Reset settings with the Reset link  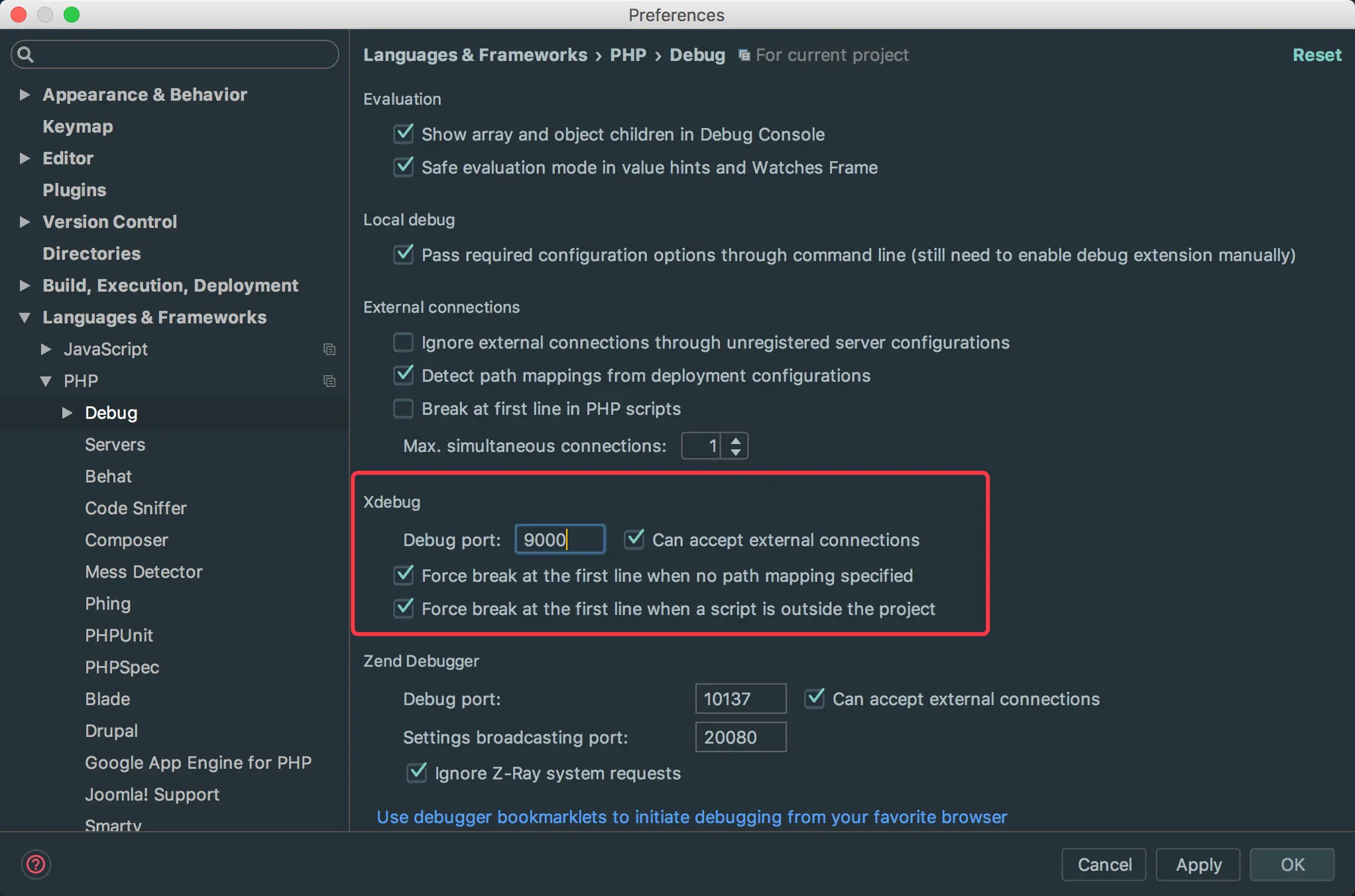point(1317,55)
